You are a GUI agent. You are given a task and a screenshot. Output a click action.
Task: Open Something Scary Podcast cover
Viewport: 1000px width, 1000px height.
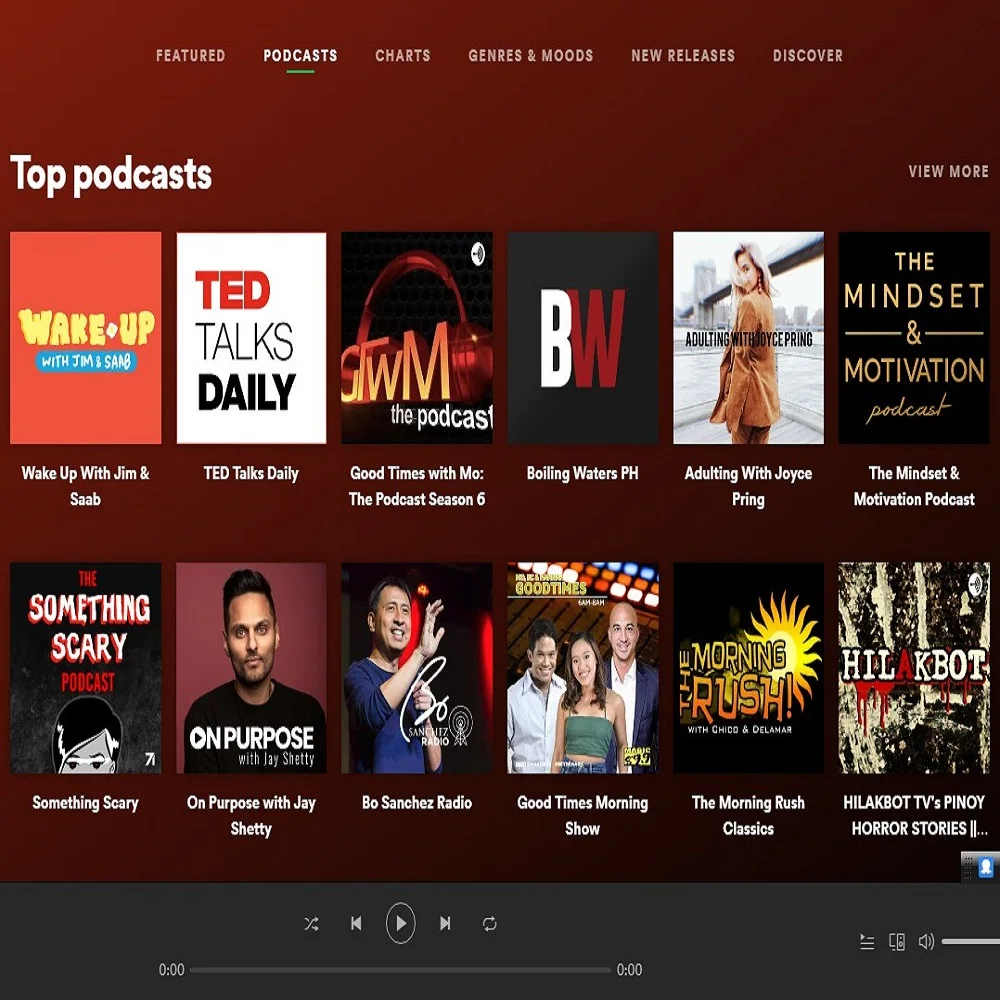pos(85,668)
